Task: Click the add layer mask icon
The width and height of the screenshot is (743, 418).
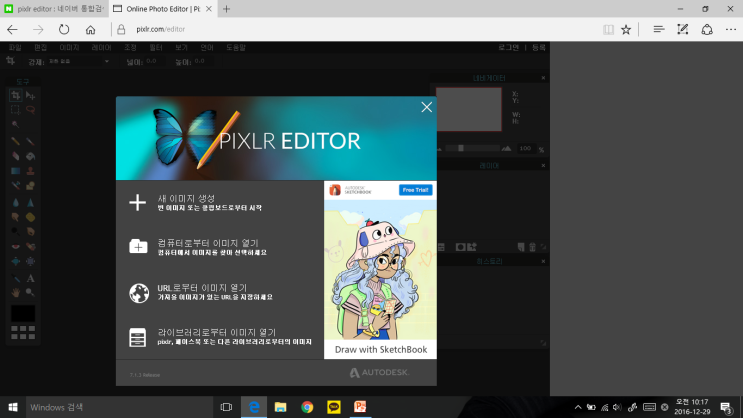Action: 460,247
